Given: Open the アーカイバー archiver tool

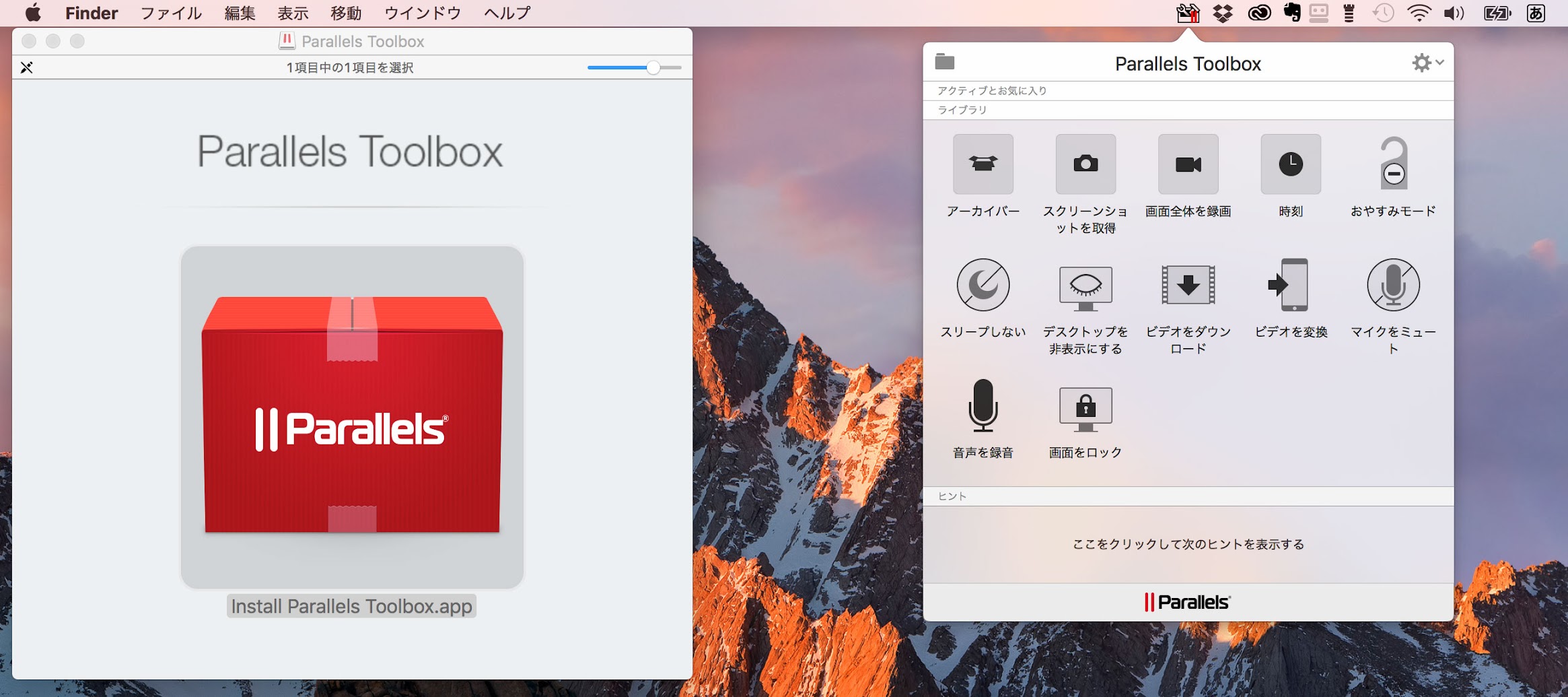Looking at the screenshot, I should coord(983,164).
